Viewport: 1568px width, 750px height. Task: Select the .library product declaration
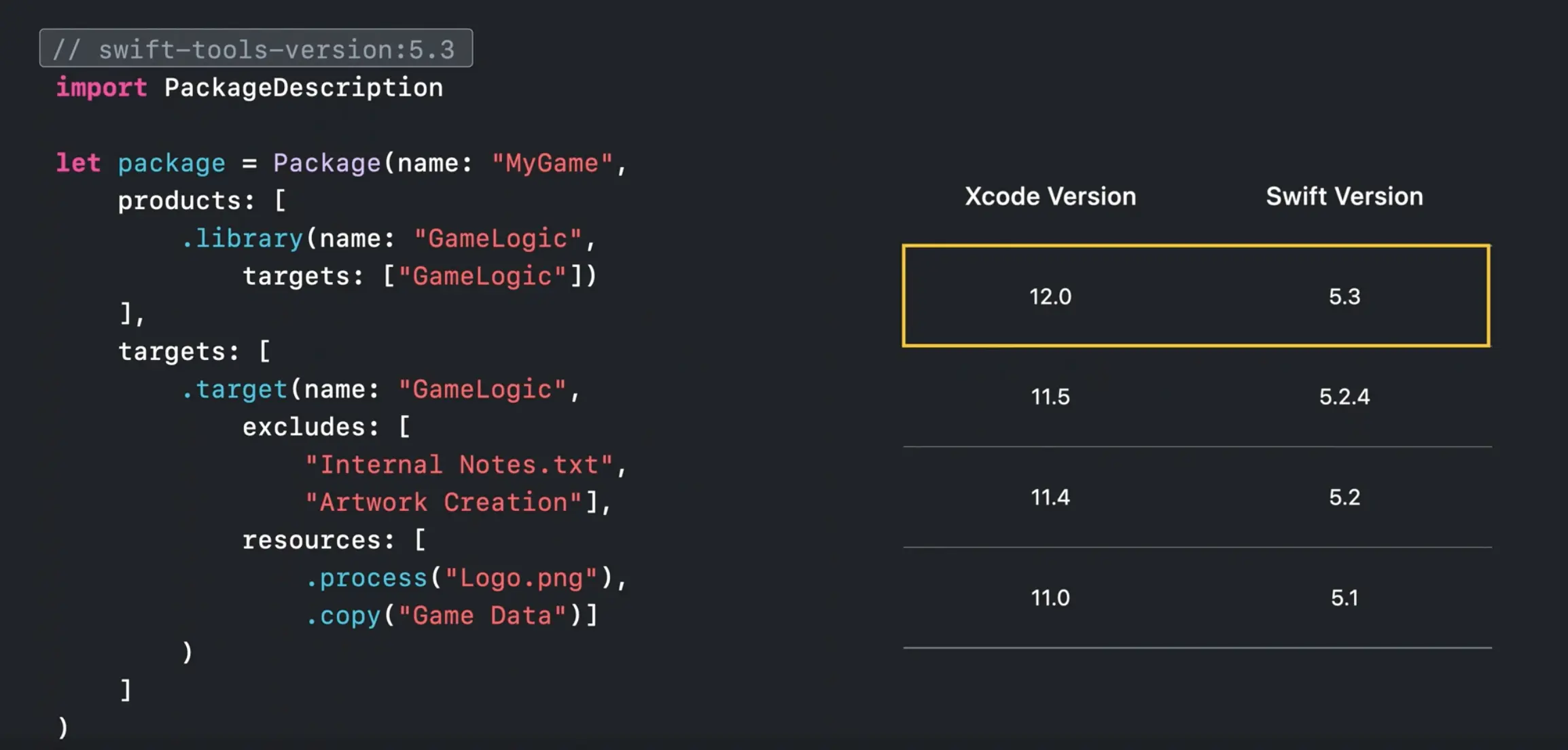point(242,238)
